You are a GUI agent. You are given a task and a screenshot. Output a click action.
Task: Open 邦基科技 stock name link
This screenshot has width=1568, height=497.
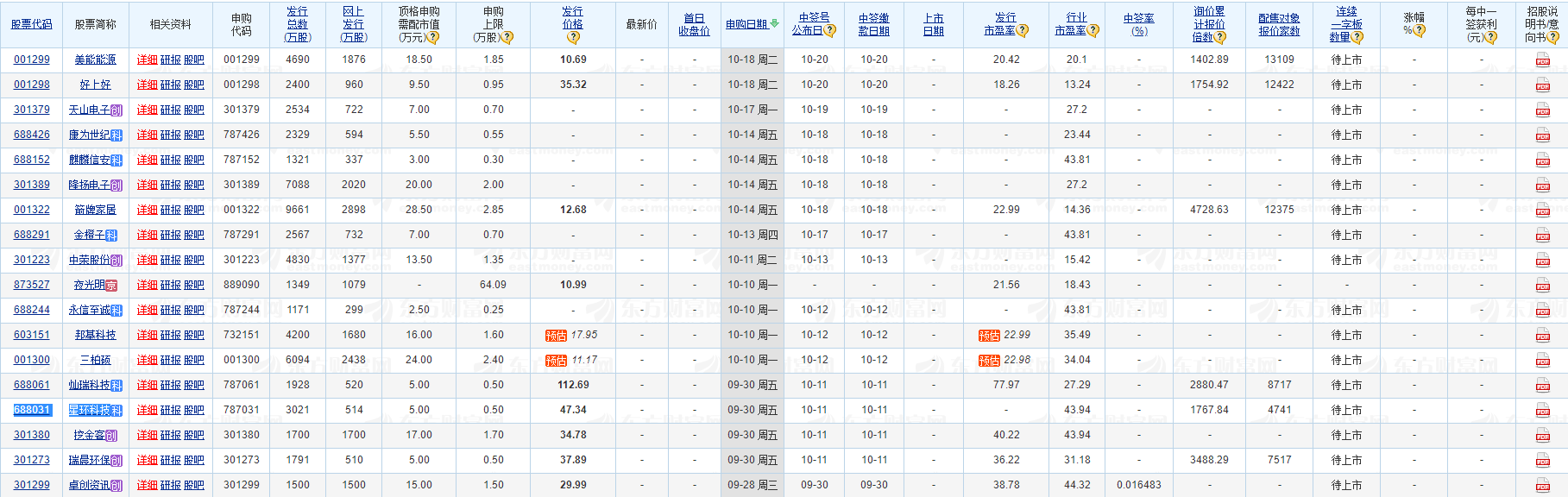coord(95,335)
